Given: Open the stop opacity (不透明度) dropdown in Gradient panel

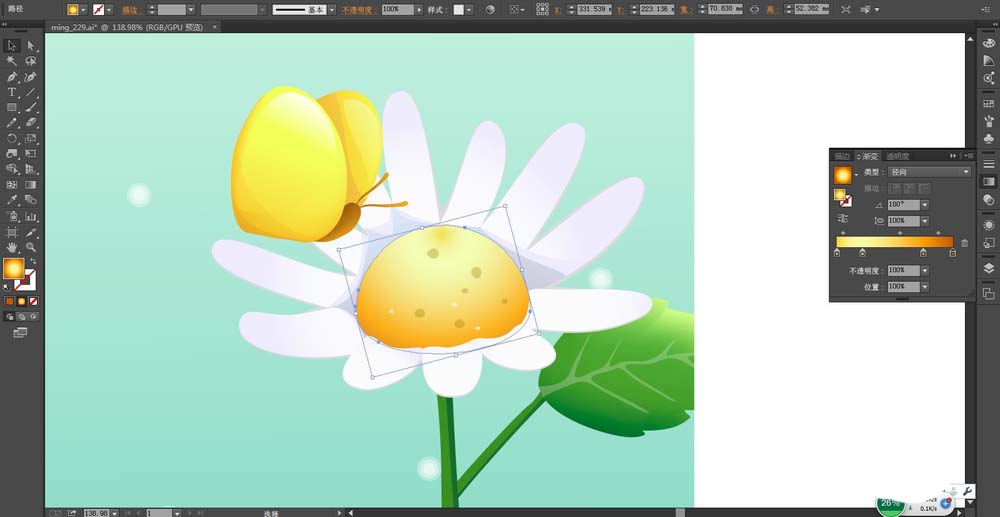Looking at the screenshot, I should [x=925, y=271].
